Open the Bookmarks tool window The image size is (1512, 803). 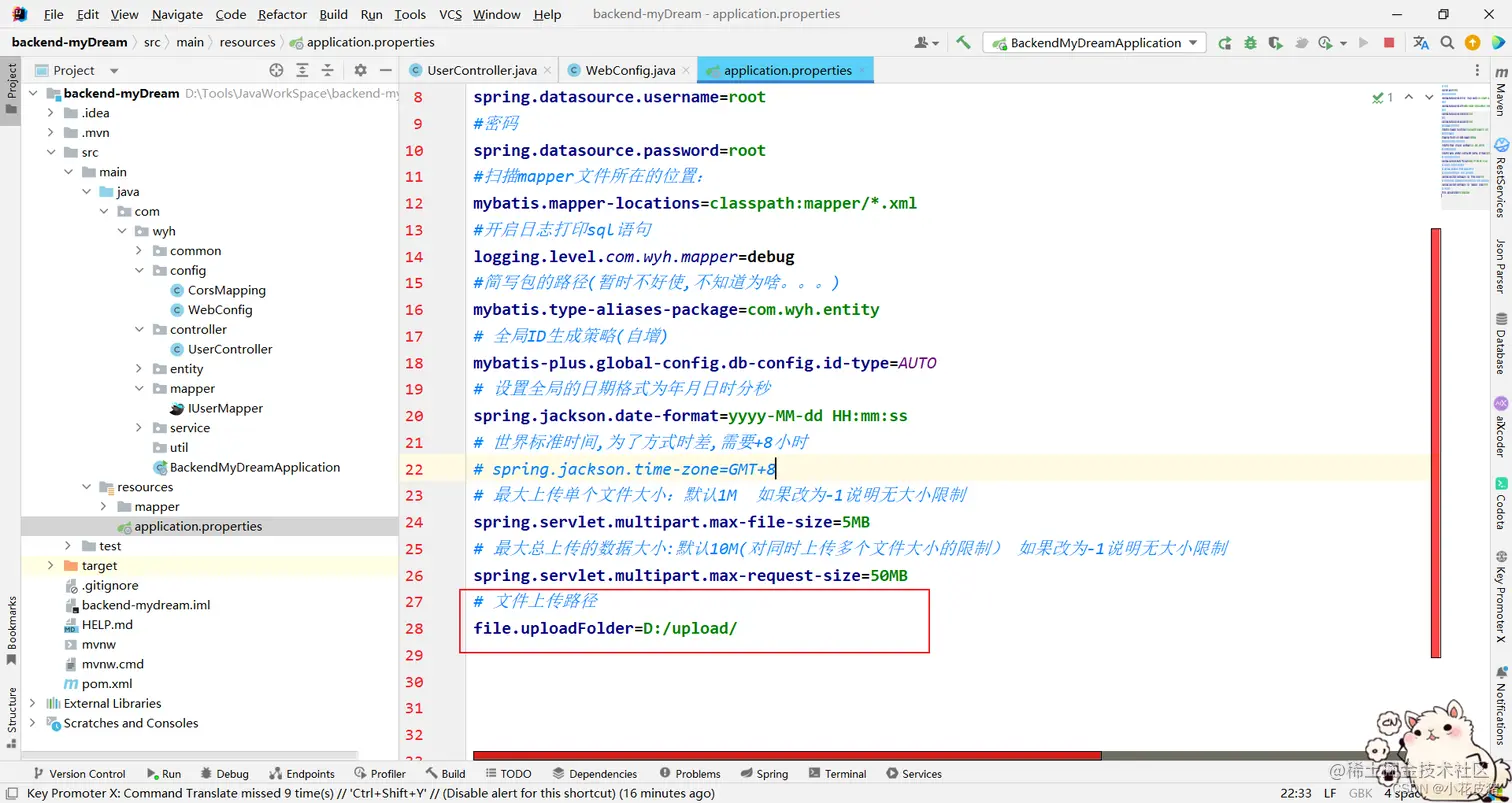tap(12, 630)
